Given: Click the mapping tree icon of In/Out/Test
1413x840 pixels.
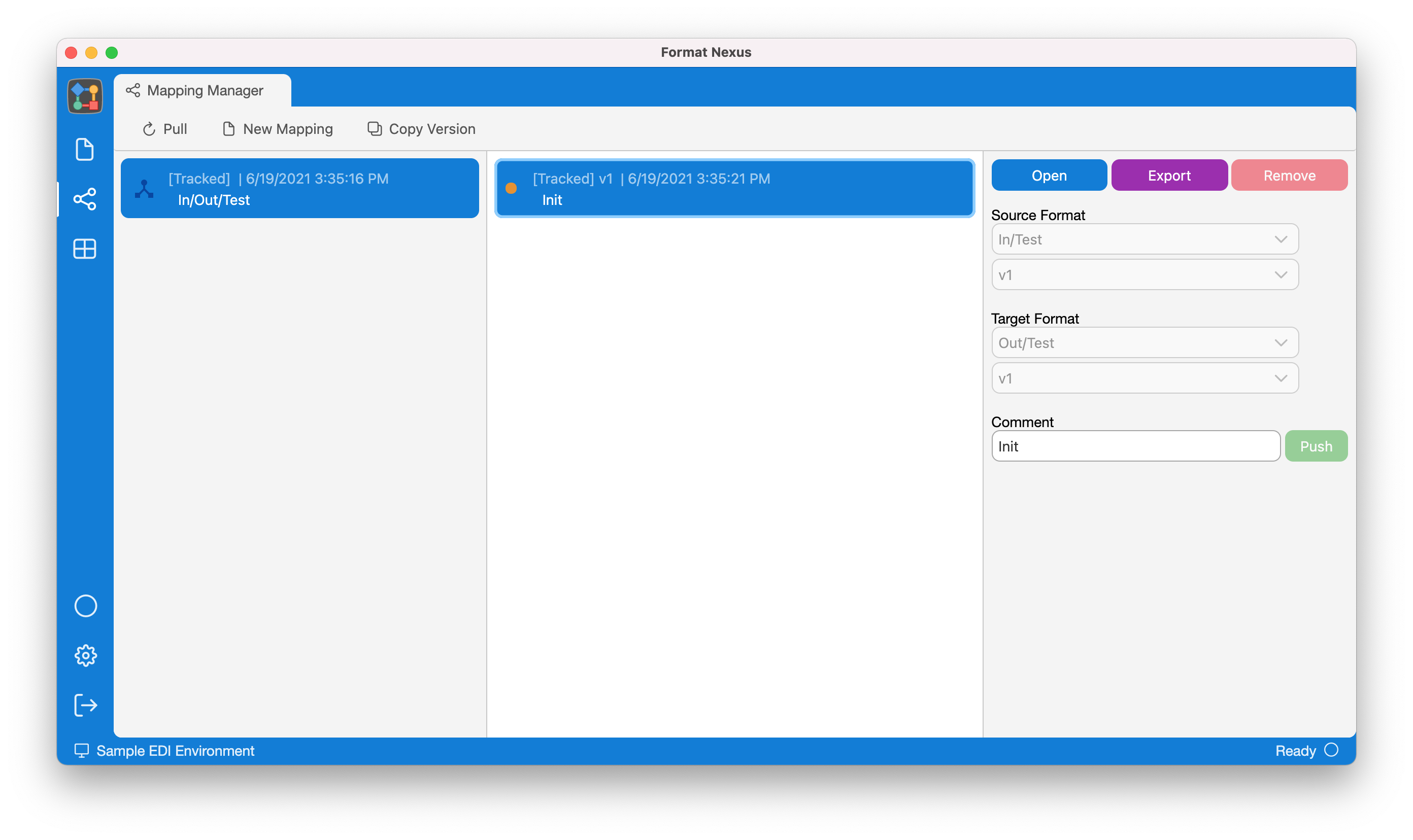Looking at the screenshot, I should pos(144,189).
